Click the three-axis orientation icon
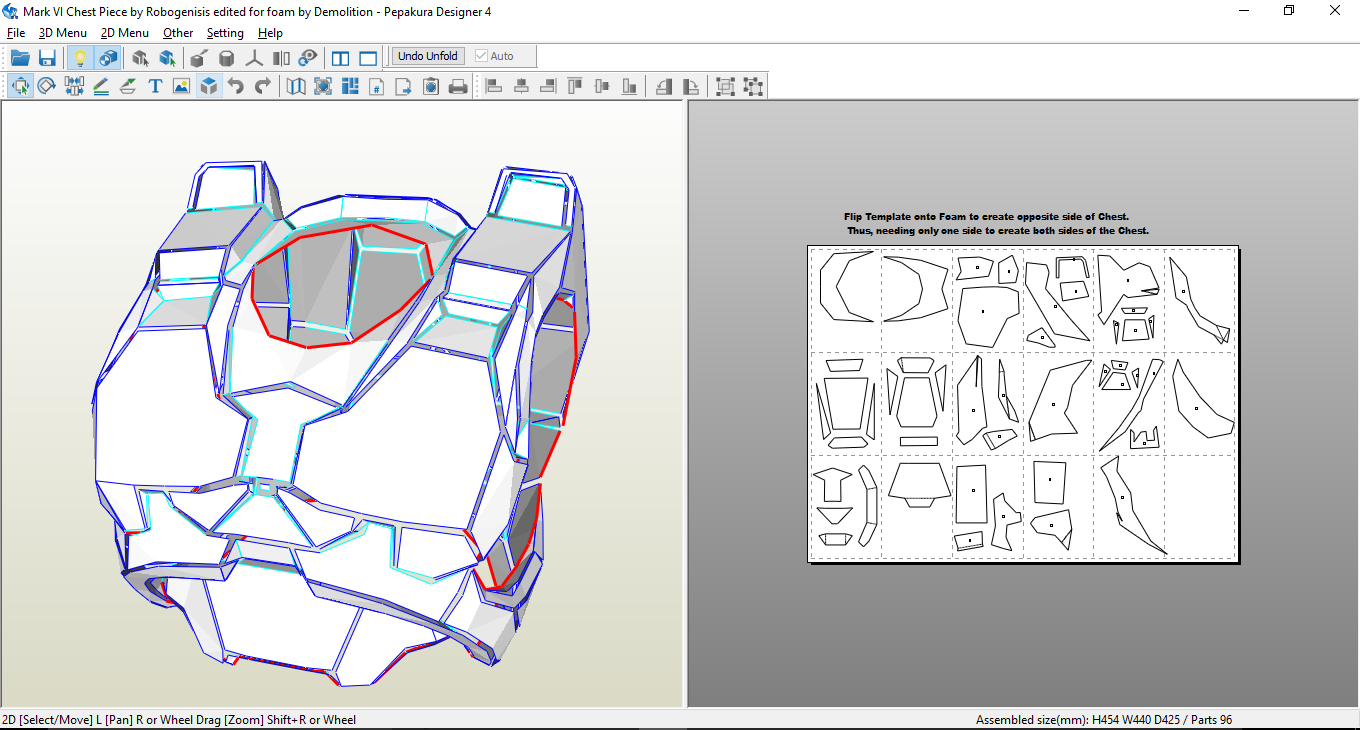 click(x=254, y=57)
